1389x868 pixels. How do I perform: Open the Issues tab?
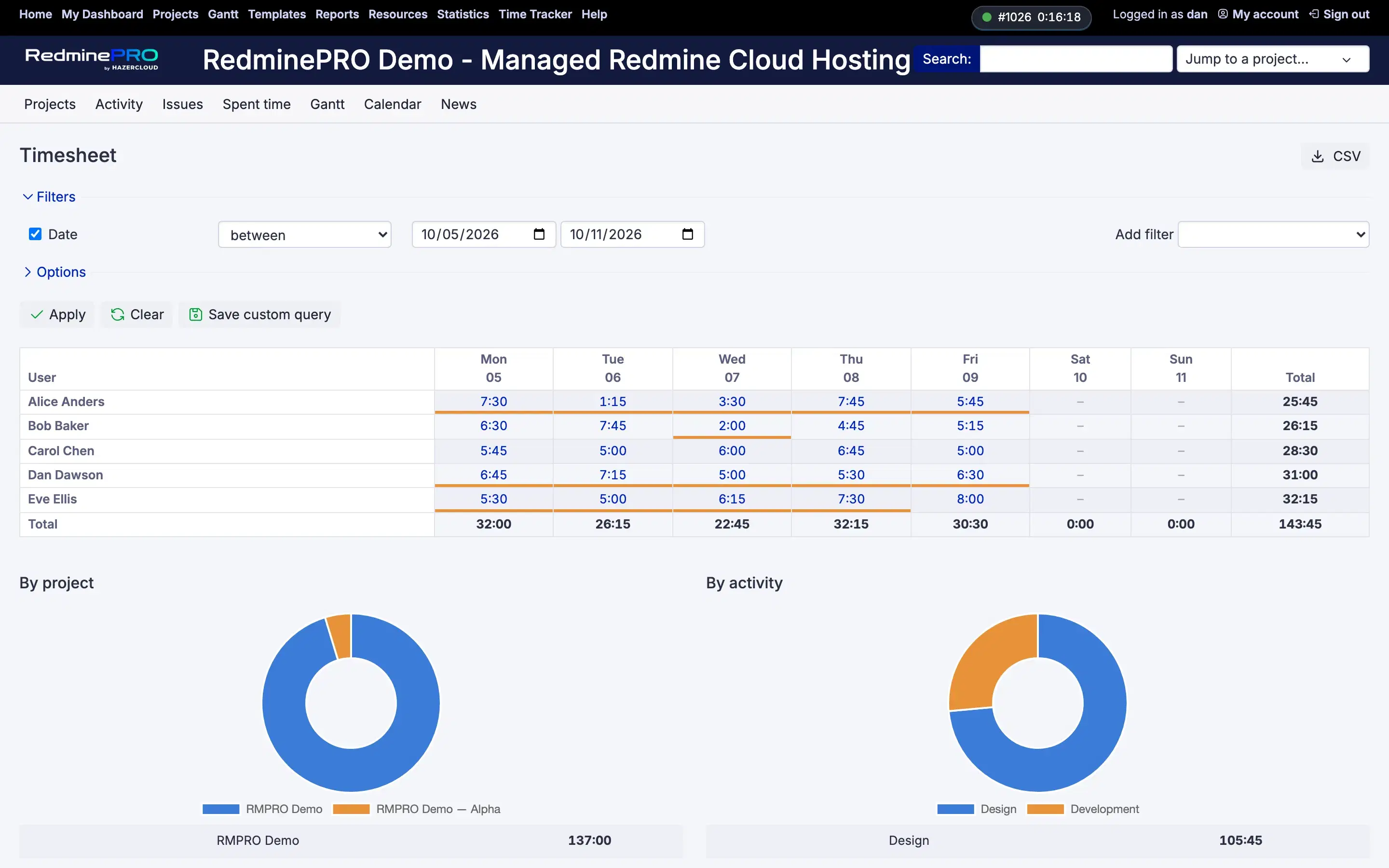click(182, 104)
